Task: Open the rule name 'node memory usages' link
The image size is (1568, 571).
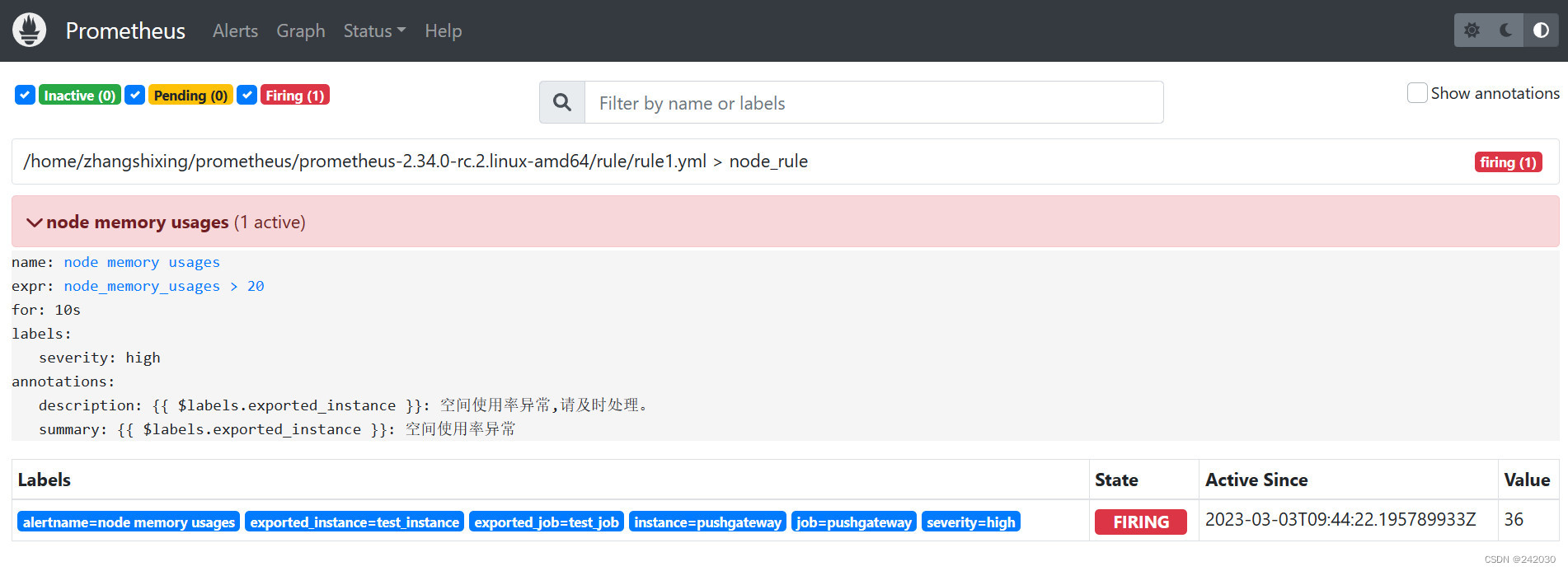Action: (x=142, y=262)
